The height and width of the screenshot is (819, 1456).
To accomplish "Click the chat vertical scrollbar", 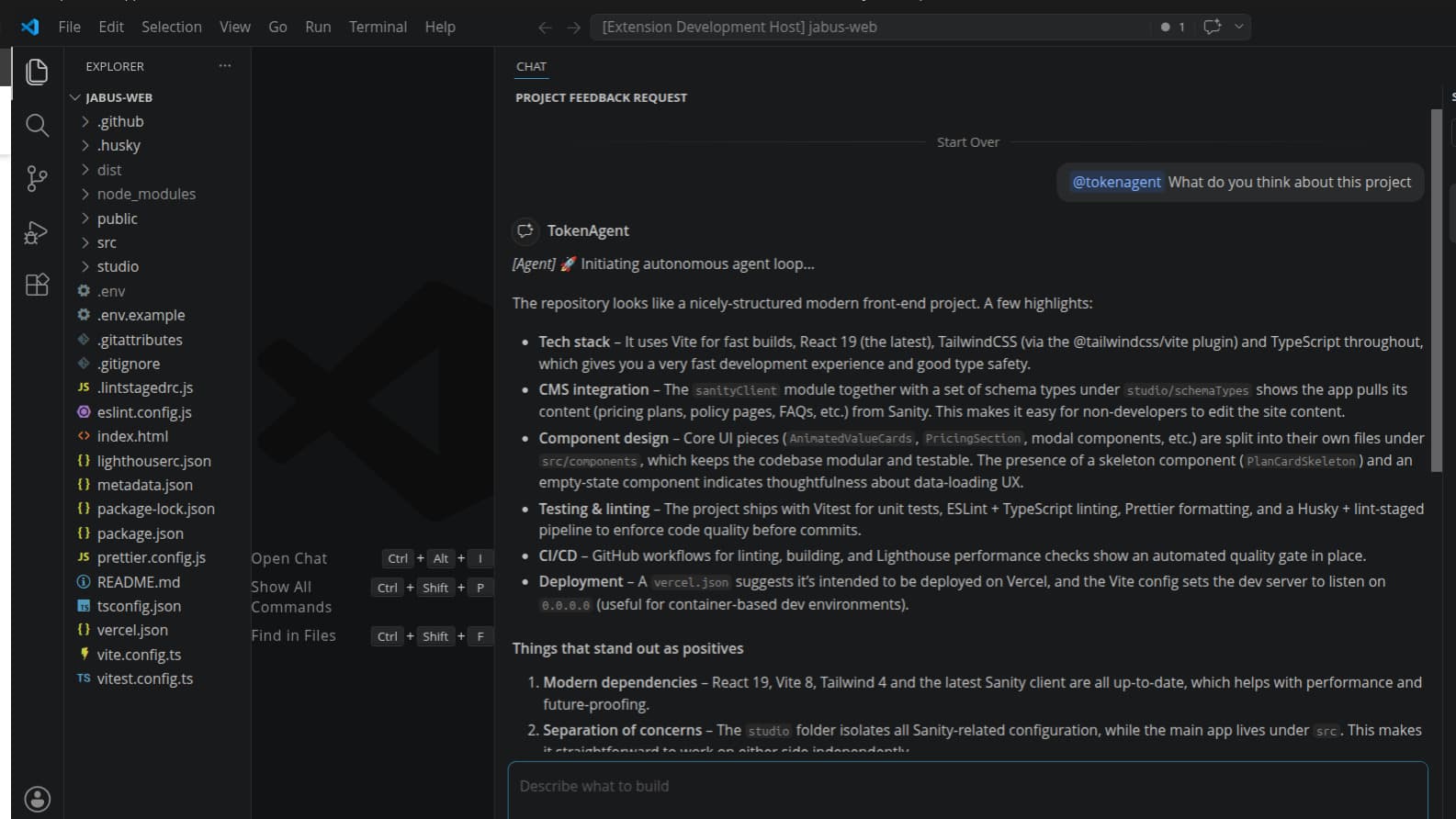I will coord(1437,290).
